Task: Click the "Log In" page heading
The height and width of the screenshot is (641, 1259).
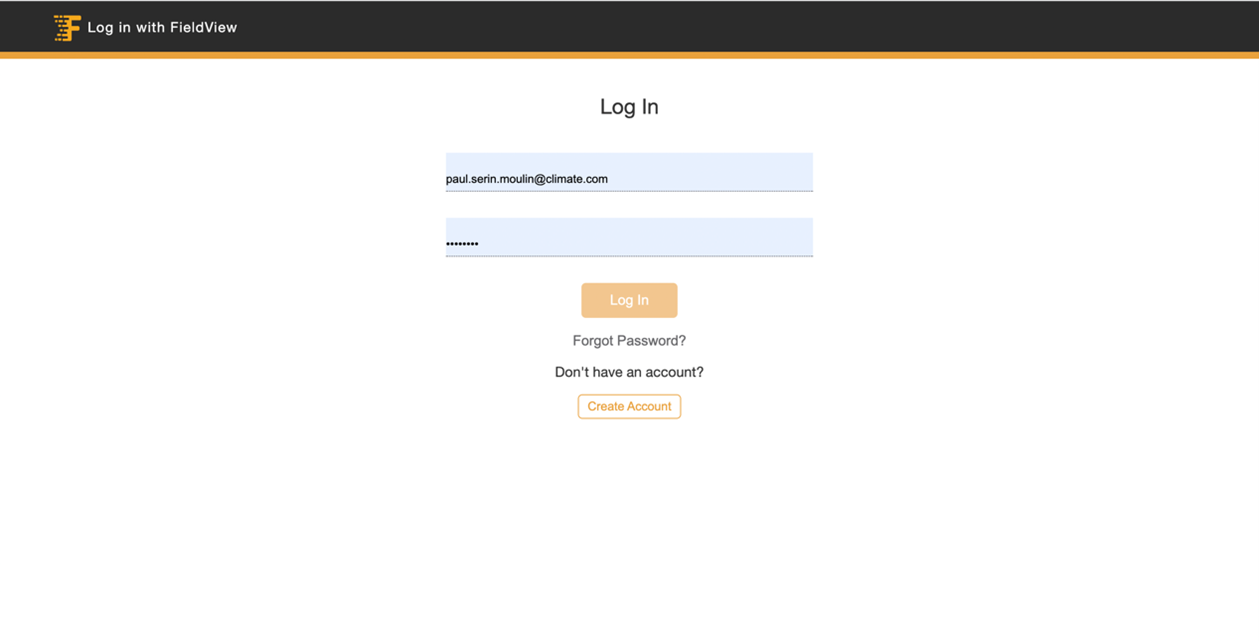Action: pyautogui.click(x=629, y=107)
